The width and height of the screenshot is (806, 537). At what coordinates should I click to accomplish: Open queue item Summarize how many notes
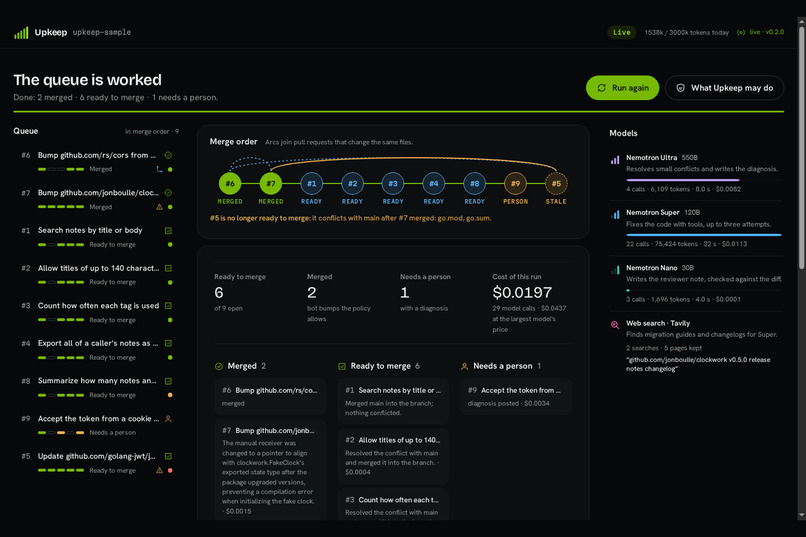(97, 387)
